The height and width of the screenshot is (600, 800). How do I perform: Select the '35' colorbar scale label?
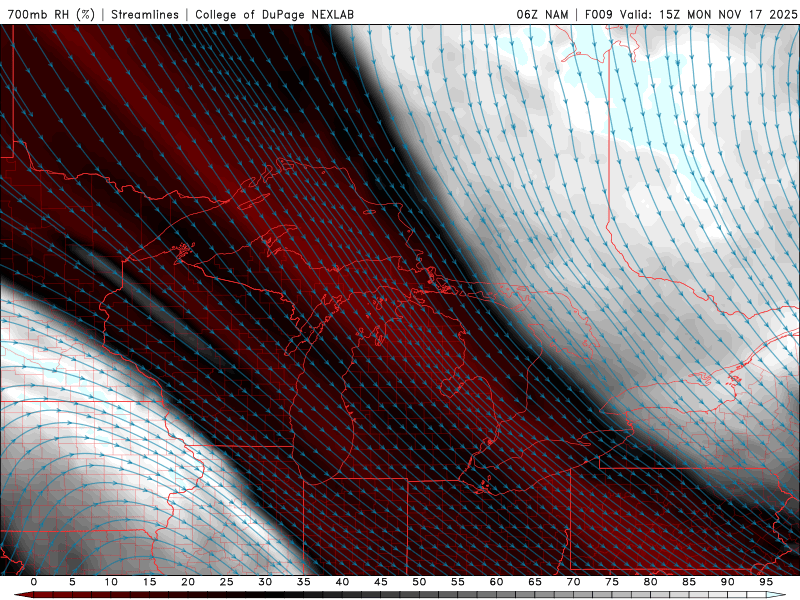point(304,582)
